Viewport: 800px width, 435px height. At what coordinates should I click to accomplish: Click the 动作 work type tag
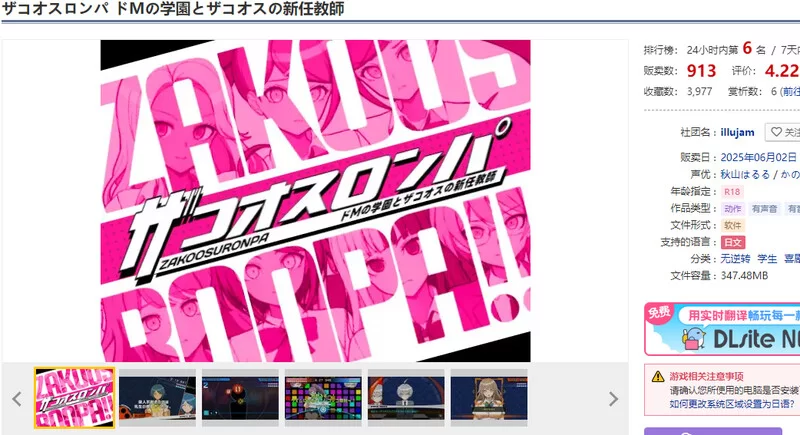coord(732,209)
